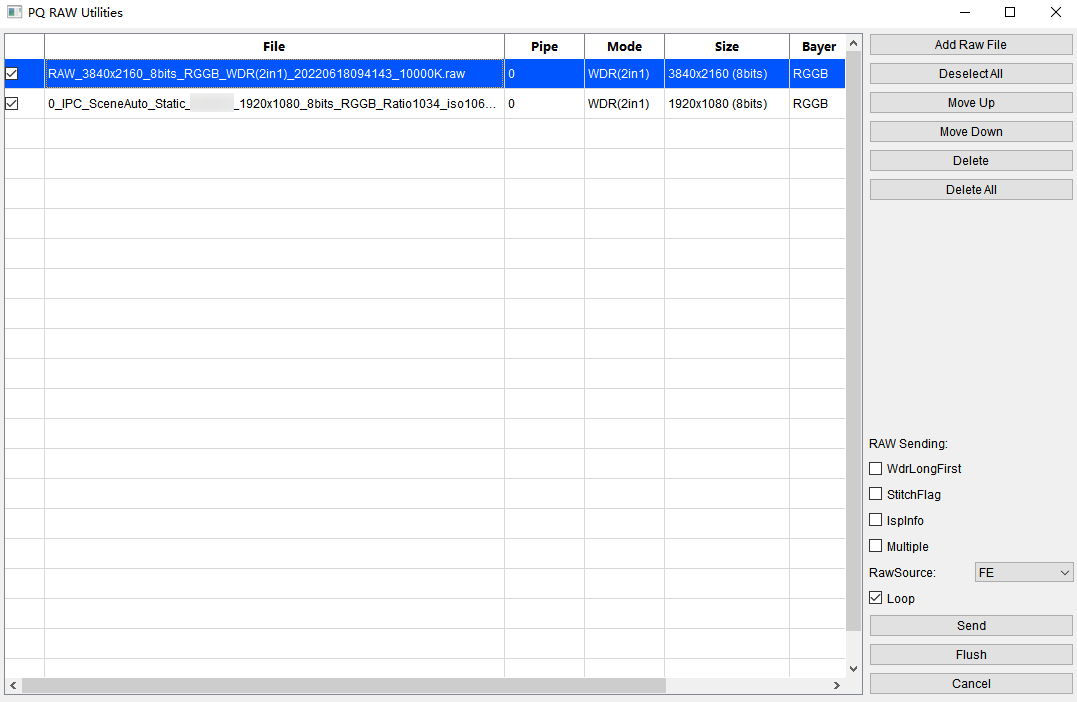Click Move Down button
Screen dimensions: 1077x702
pyautogui.click(x=970, y=132)
